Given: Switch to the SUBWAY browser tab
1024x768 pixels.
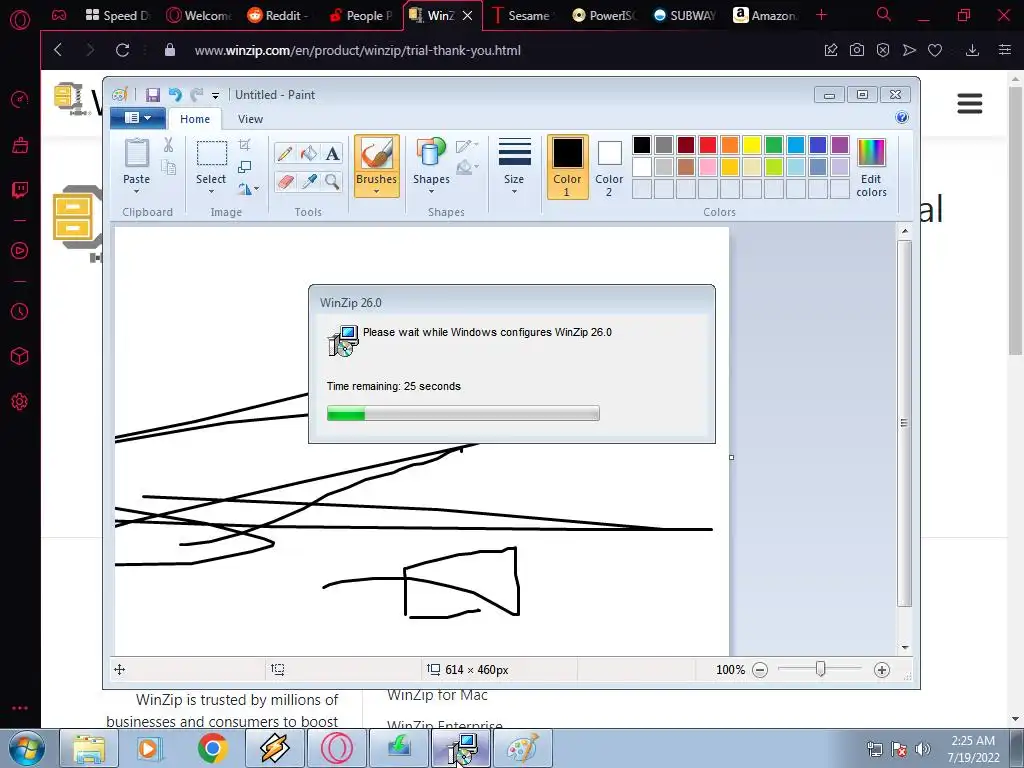Looking at the screenshot, I should point(684,15).
